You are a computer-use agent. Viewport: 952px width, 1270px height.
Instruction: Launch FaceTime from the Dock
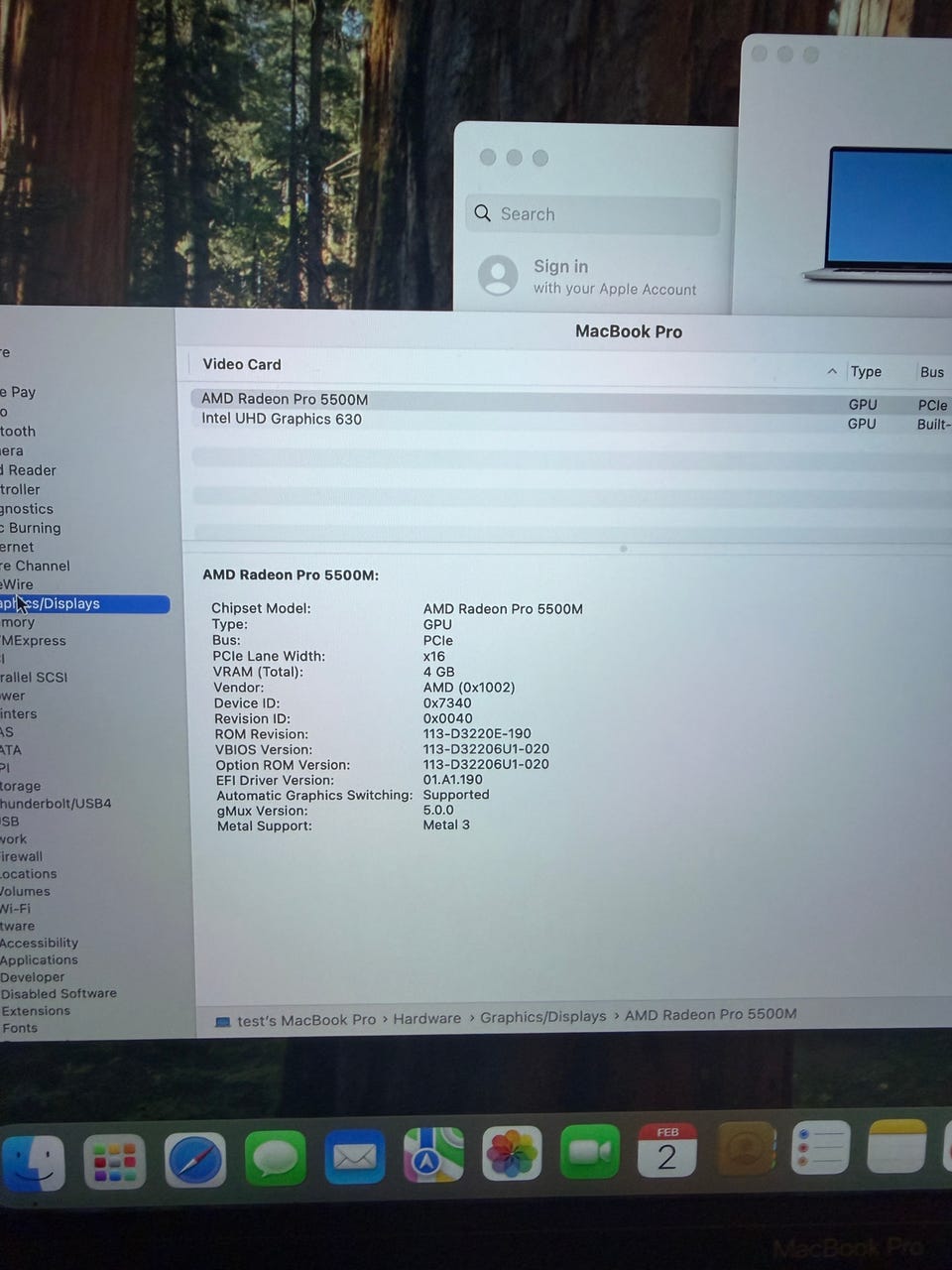point(590,1152)
